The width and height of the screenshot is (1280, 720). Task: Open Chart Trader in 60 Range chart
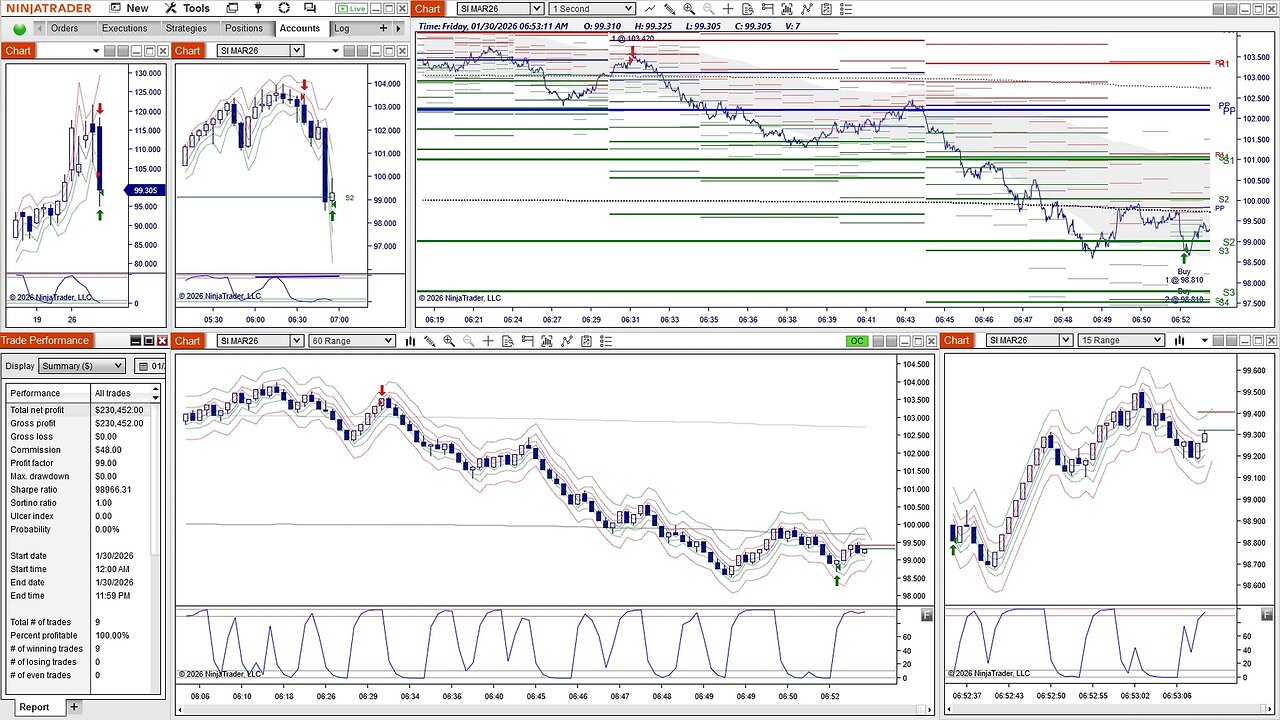point(527,341)
